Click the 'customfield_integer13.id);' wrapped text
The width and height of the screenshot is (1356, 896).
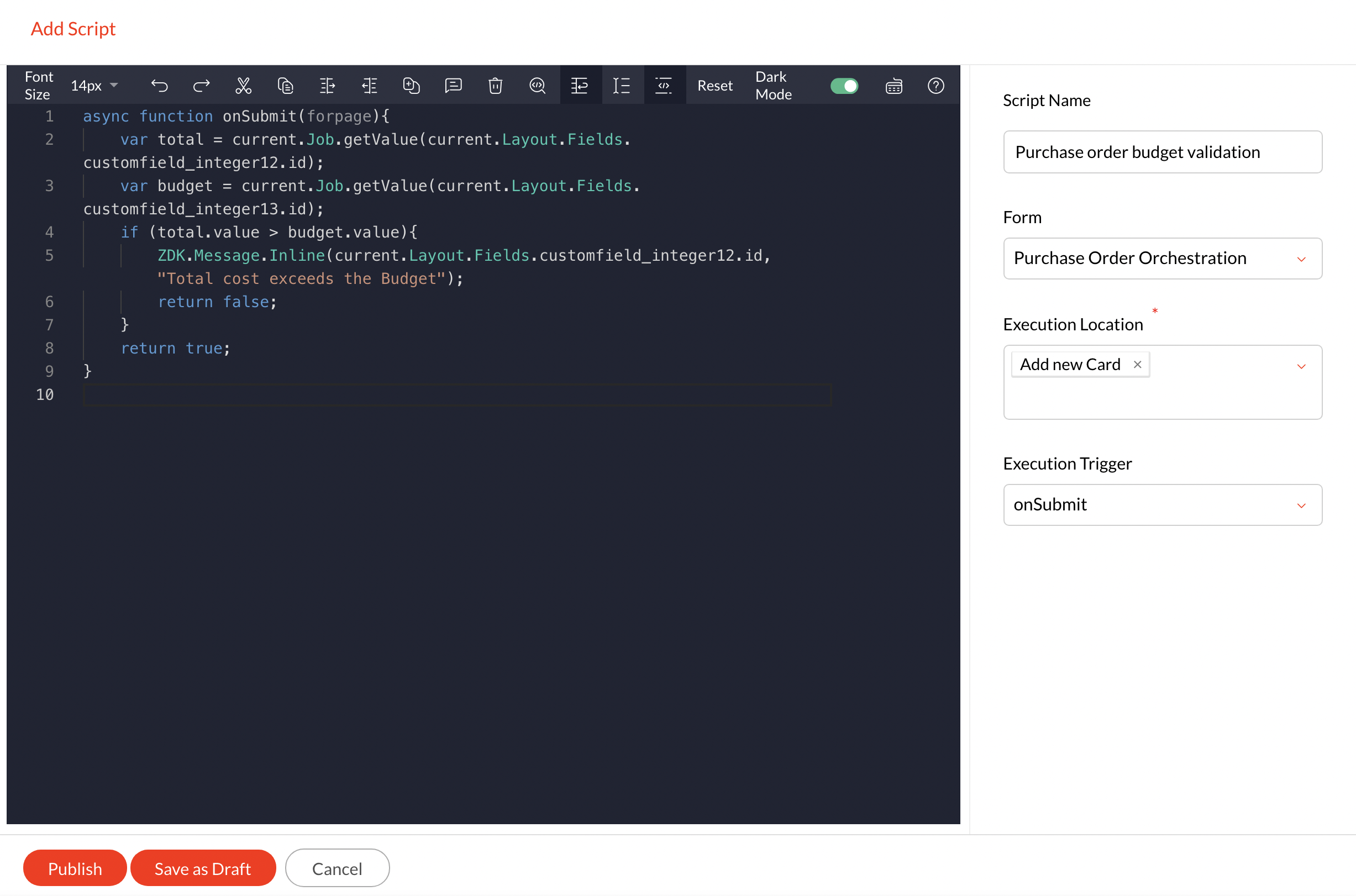coord(203,209)
